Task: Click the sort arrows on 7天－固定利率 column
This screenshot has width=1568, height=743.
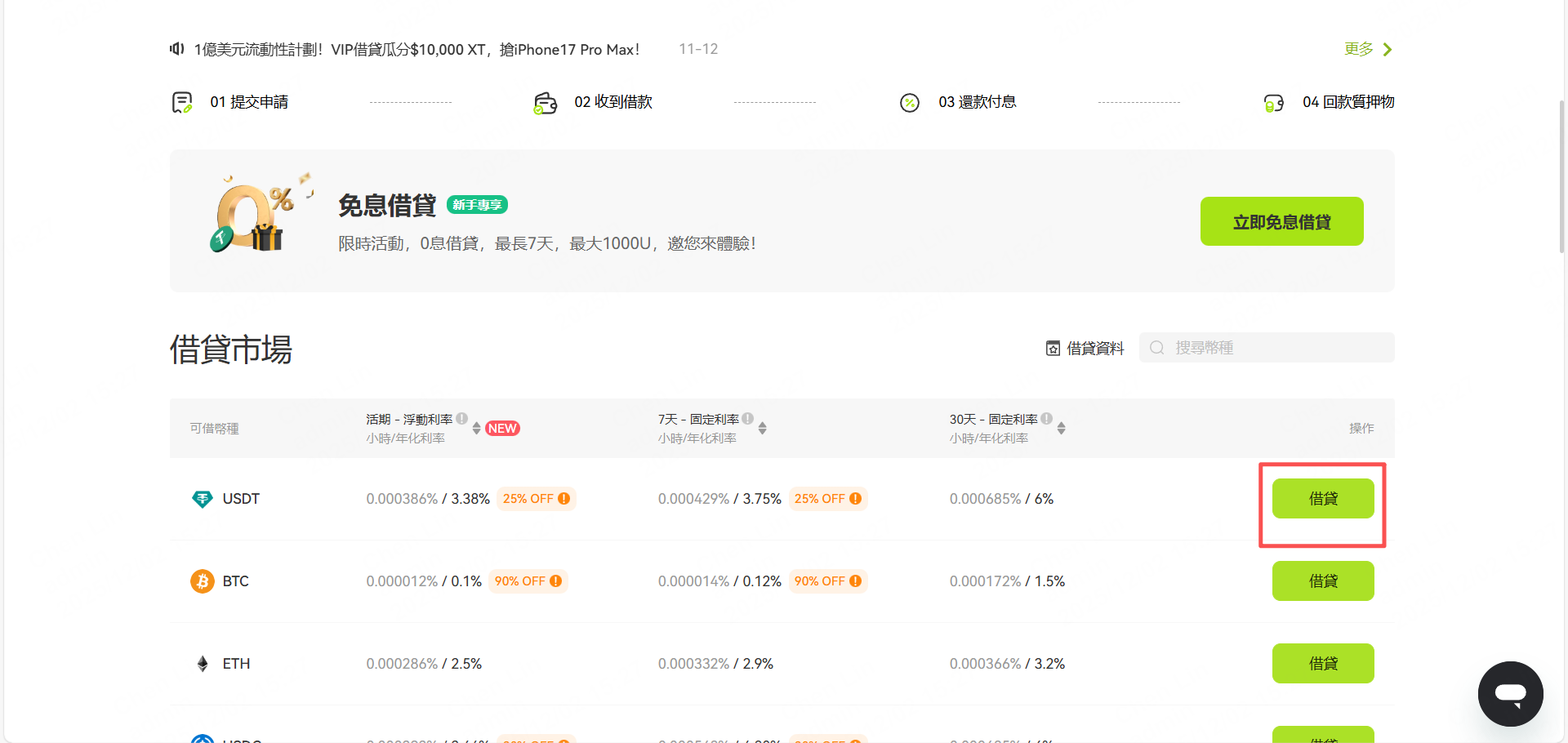Action: (763, 428)
